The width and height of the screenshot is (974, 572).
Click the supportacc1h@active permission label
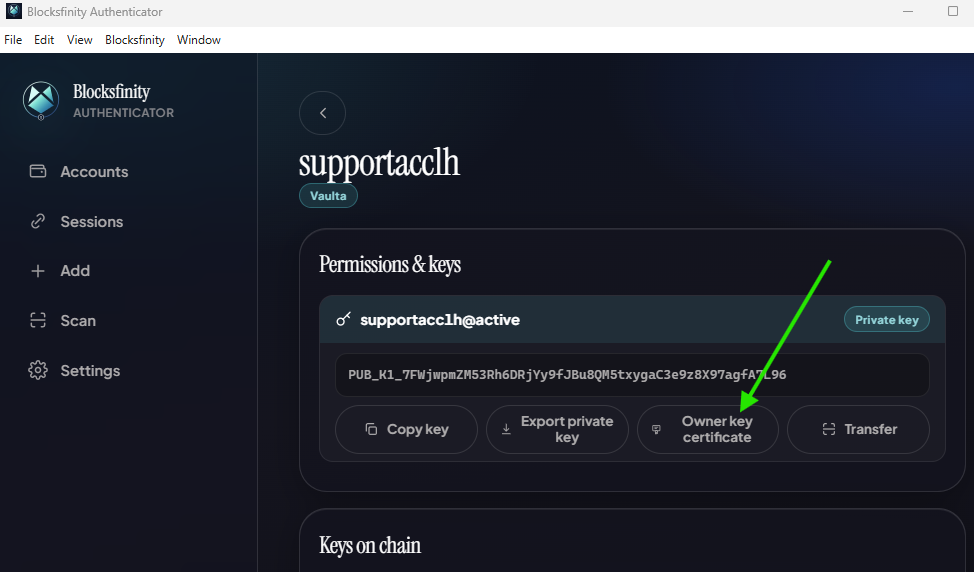(440, 320)
